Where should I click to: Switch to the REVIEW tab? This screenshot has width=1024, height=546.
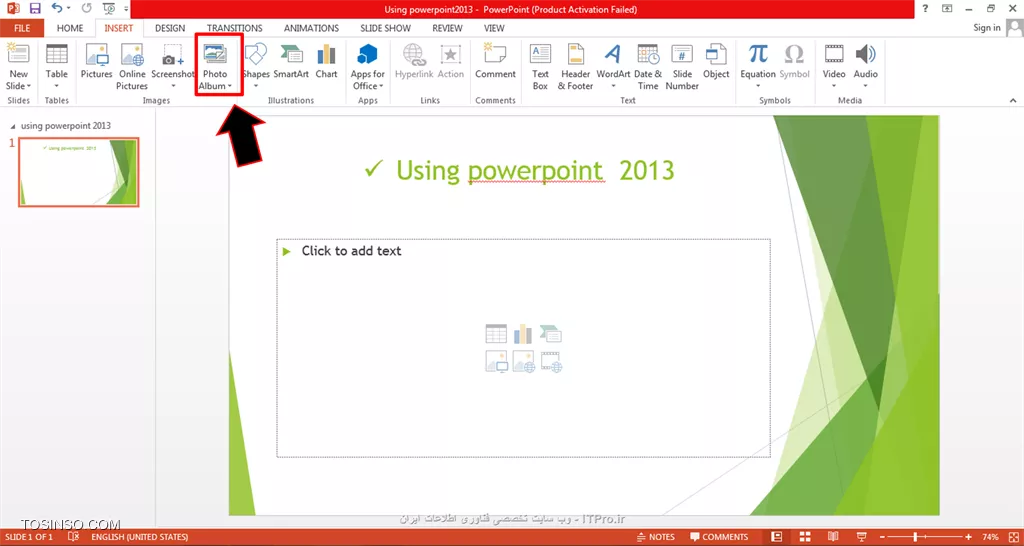[x=447, y=28]
